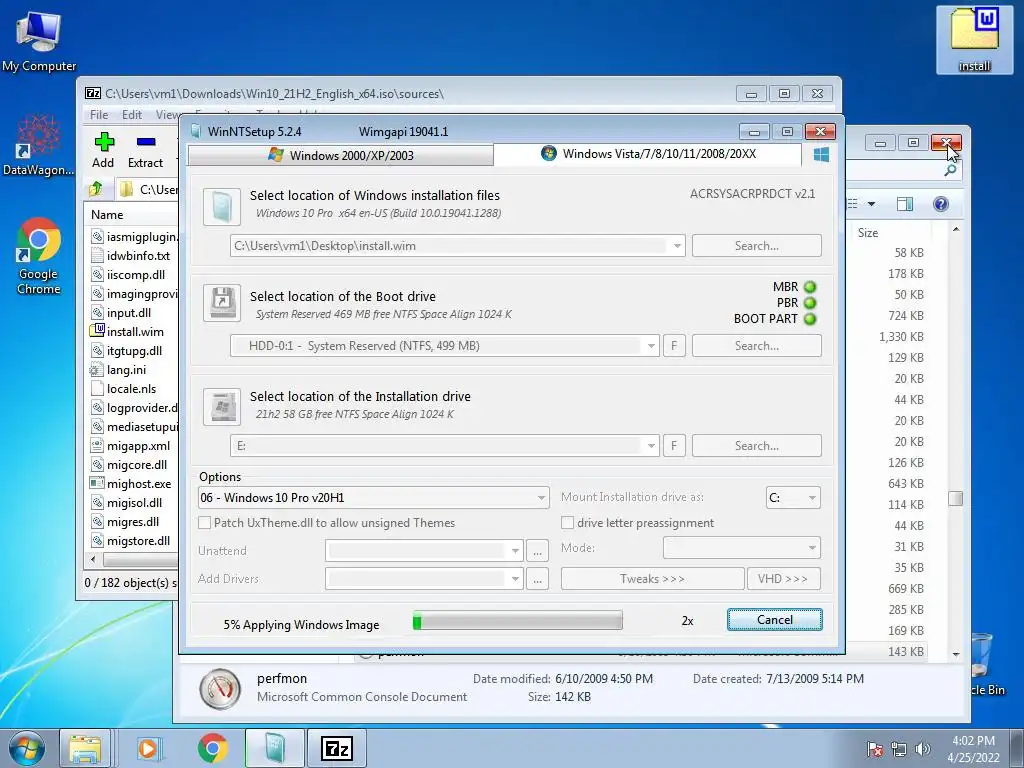This screenshot has width=1024, height=768.
Task: Click the Boot drive floppy icon
Action: [x=222, y=302]
